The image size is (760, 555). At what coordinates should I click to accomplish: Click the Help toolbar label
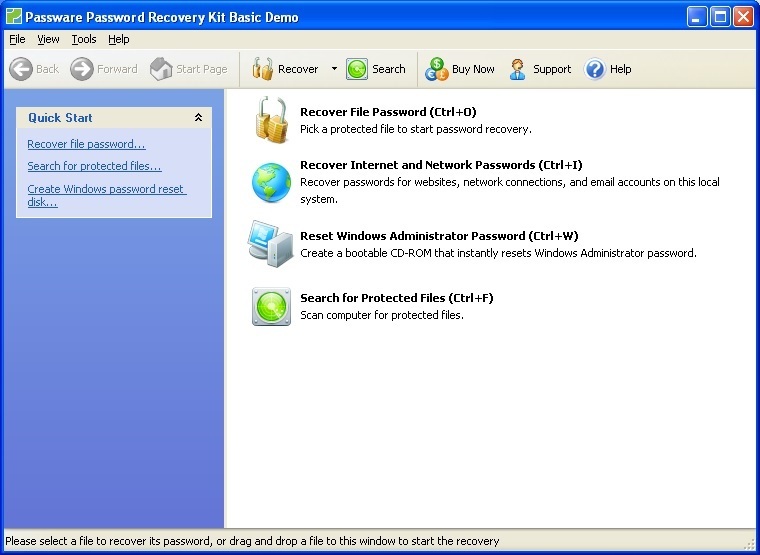click(x=620, y=69)
